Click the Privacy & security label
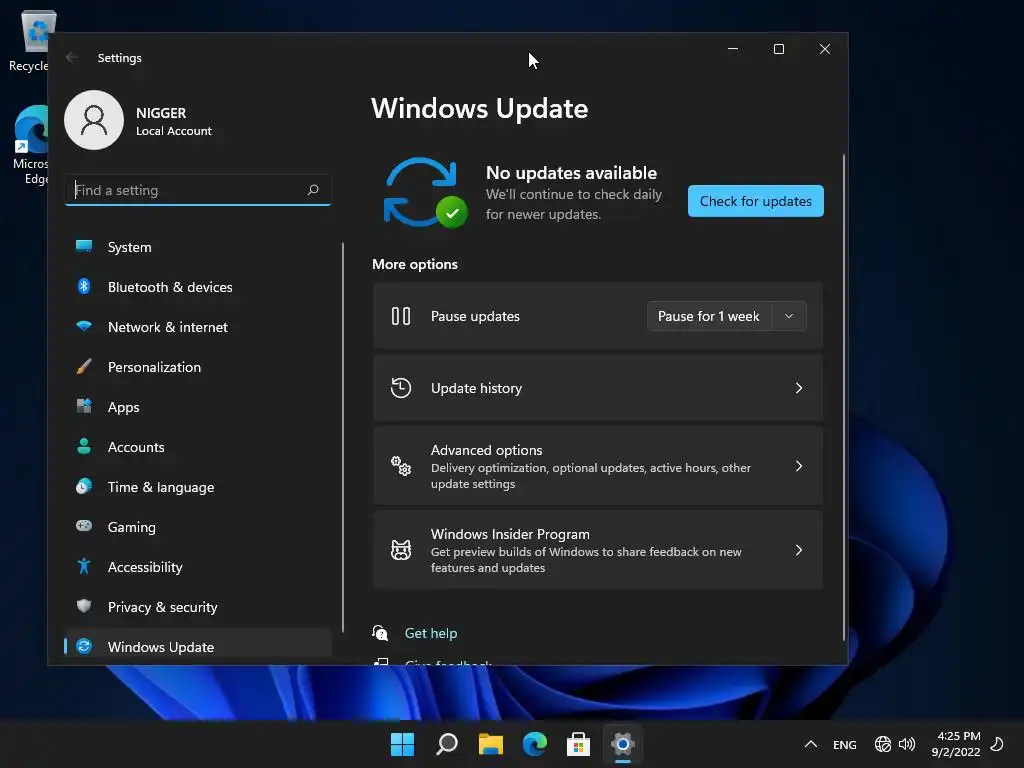 [163, 607]
